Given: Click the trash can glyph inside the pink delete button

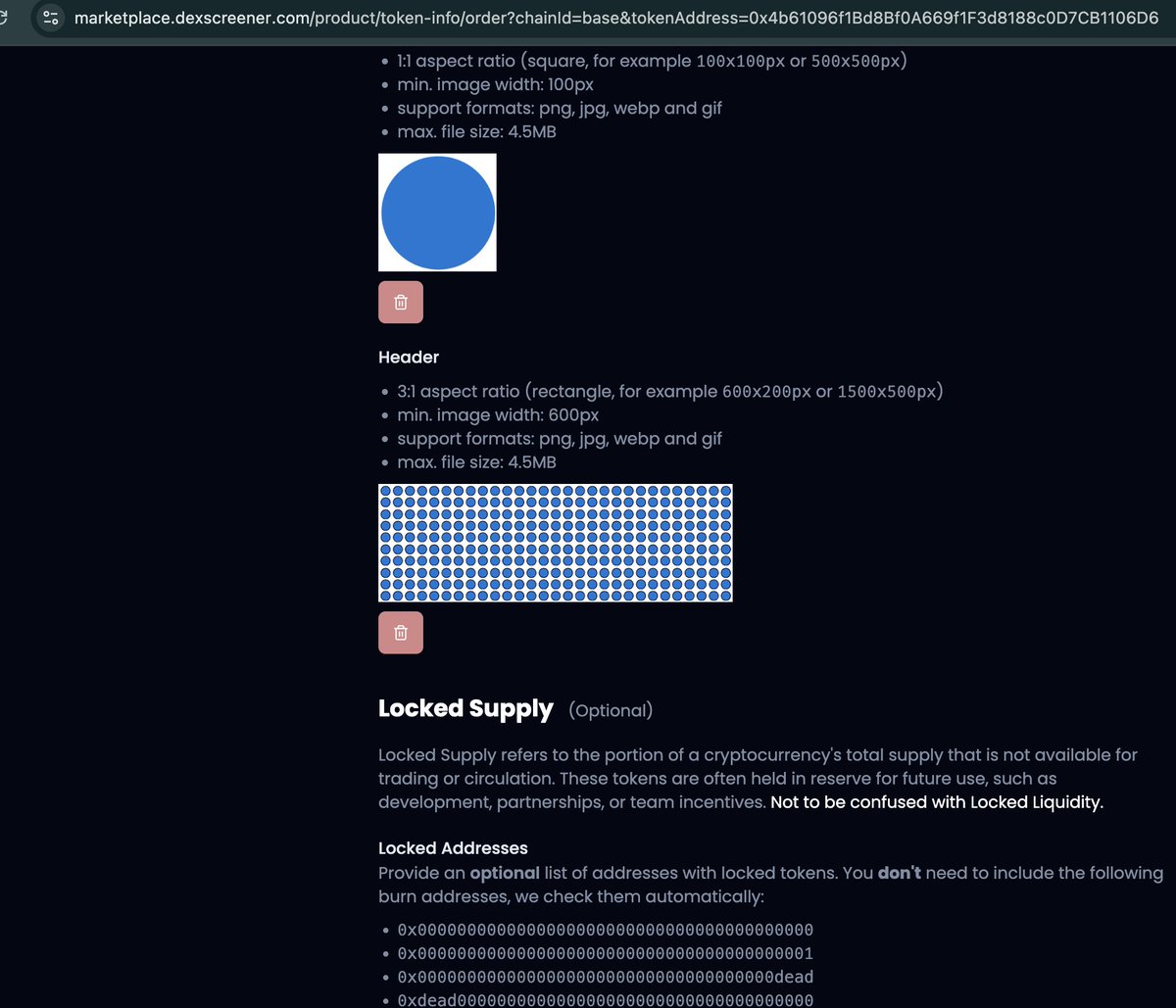Looking at the screenshot, I should pos(400,302).
